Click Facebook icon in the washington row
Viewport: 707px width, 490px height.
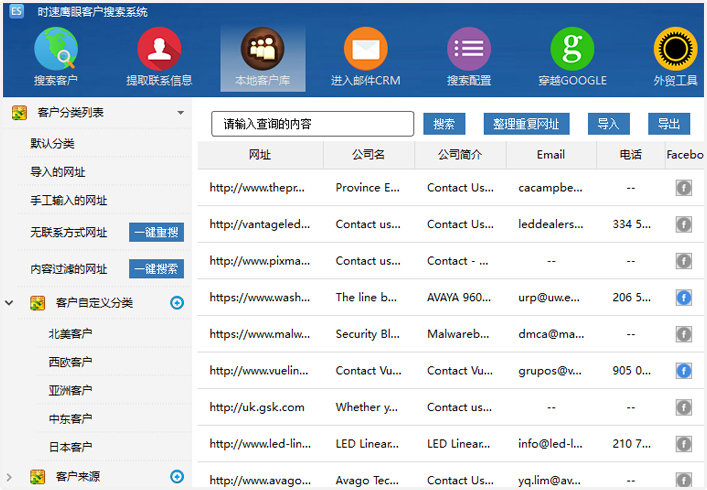click(684, 297)
